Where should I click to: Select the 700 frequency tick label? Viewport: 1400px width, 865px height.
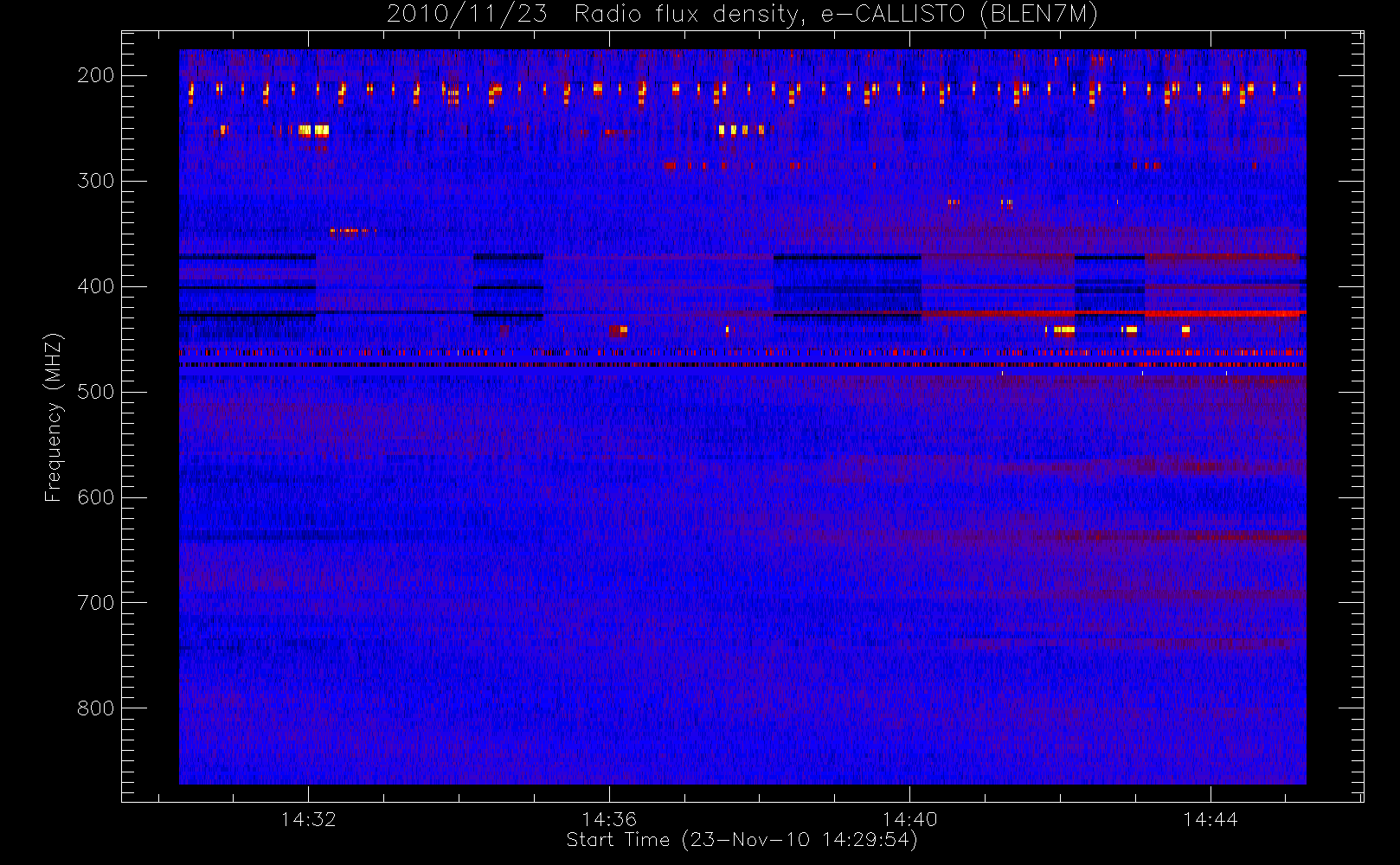point(95,603)
